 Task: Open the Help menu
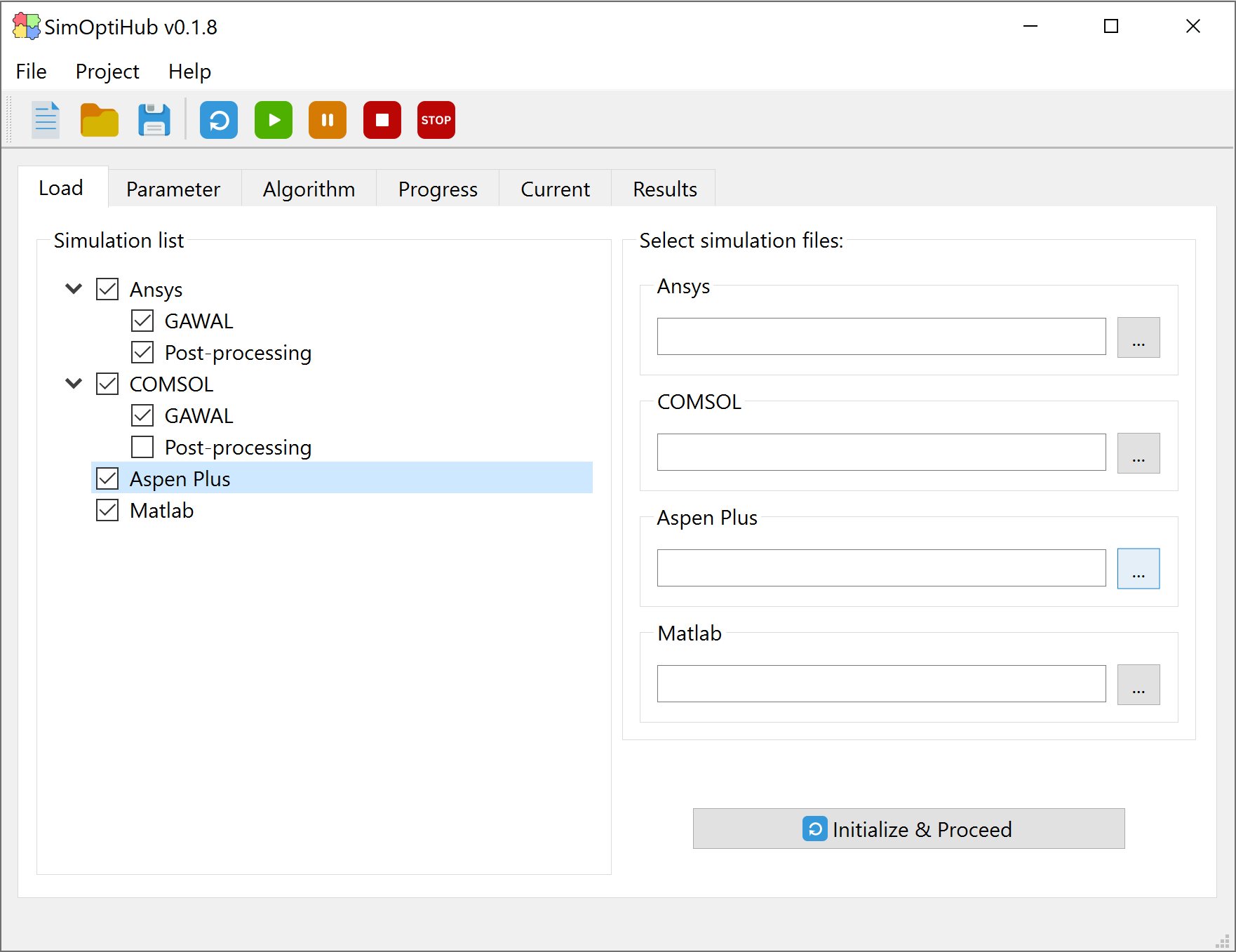click(x=189, y=72)
